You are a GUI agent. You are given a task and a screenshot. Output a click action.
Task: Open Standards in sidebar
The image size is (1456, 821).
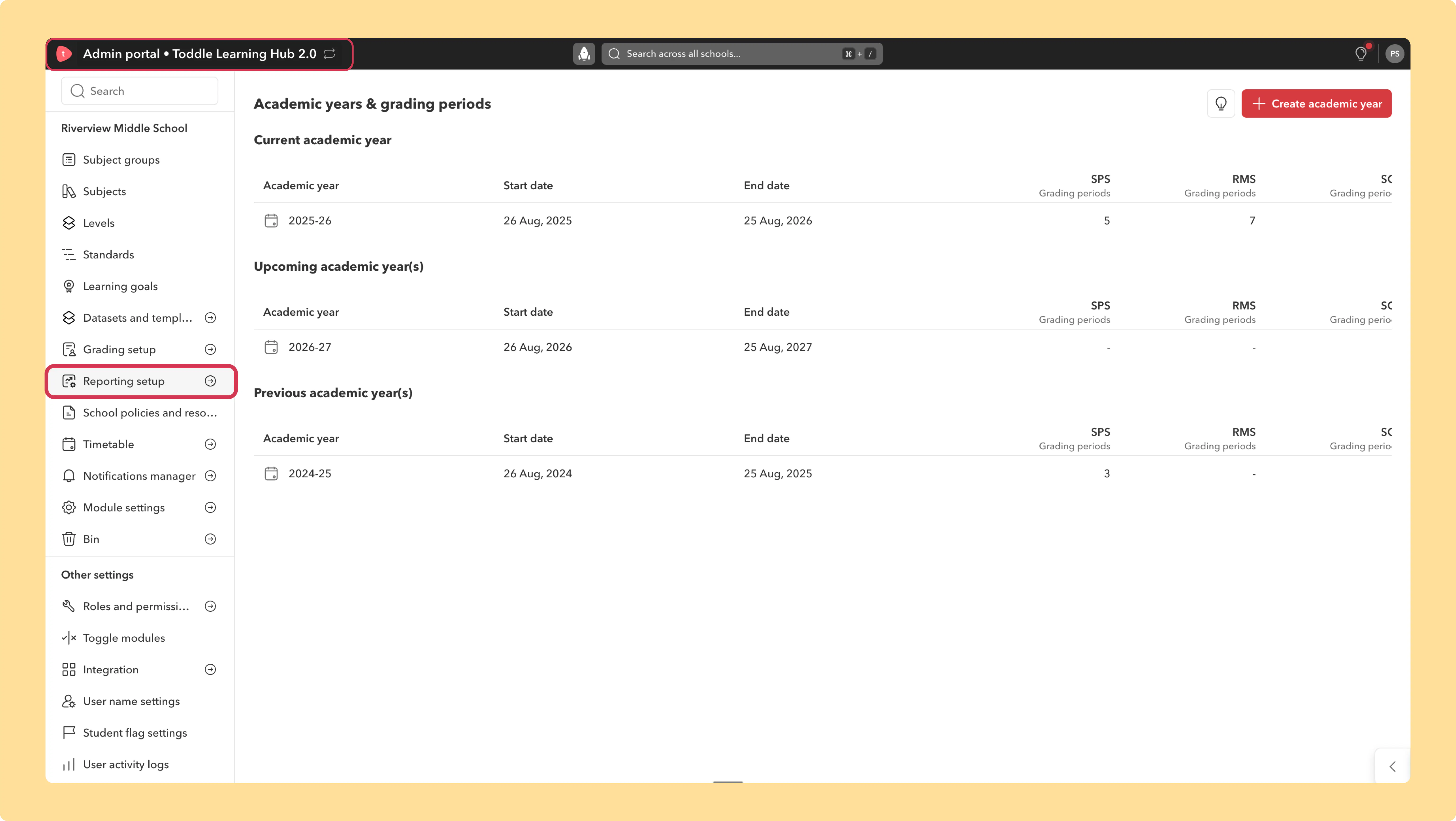pos(140,255)
